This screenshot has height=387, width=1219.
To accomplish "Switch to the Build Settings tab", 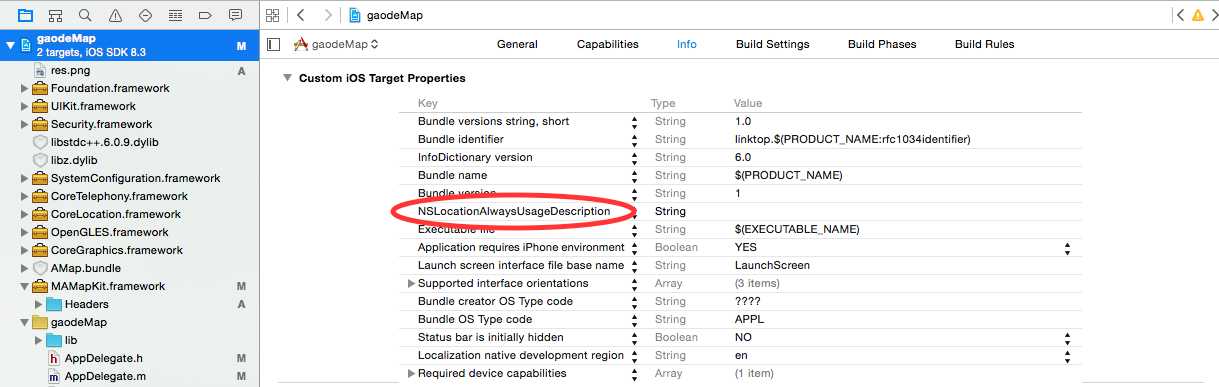I will [772, 44].
